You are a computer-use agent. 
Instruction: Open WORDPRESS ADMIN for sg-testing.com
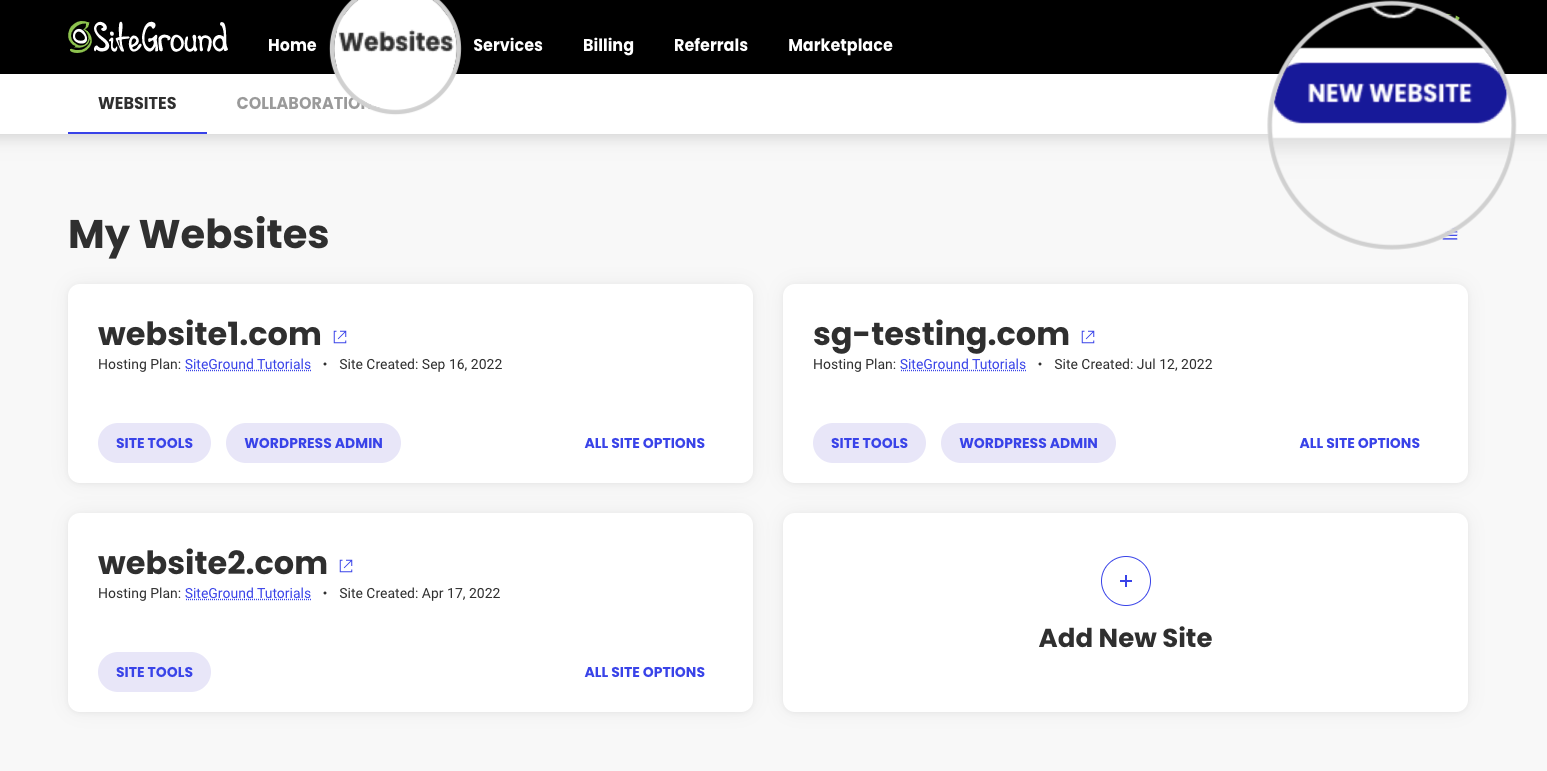point(1028,443)
